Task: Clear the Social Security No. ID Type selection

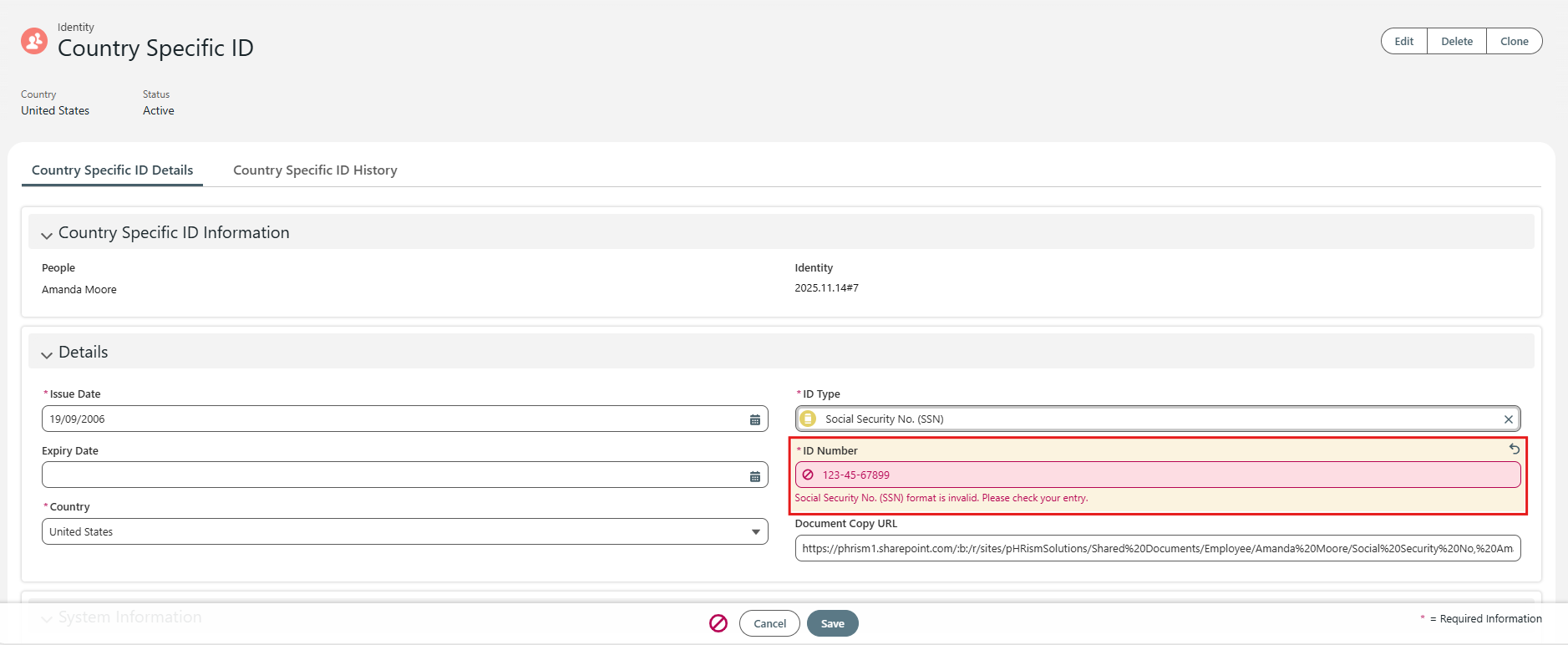Action: click(1508, 419)
